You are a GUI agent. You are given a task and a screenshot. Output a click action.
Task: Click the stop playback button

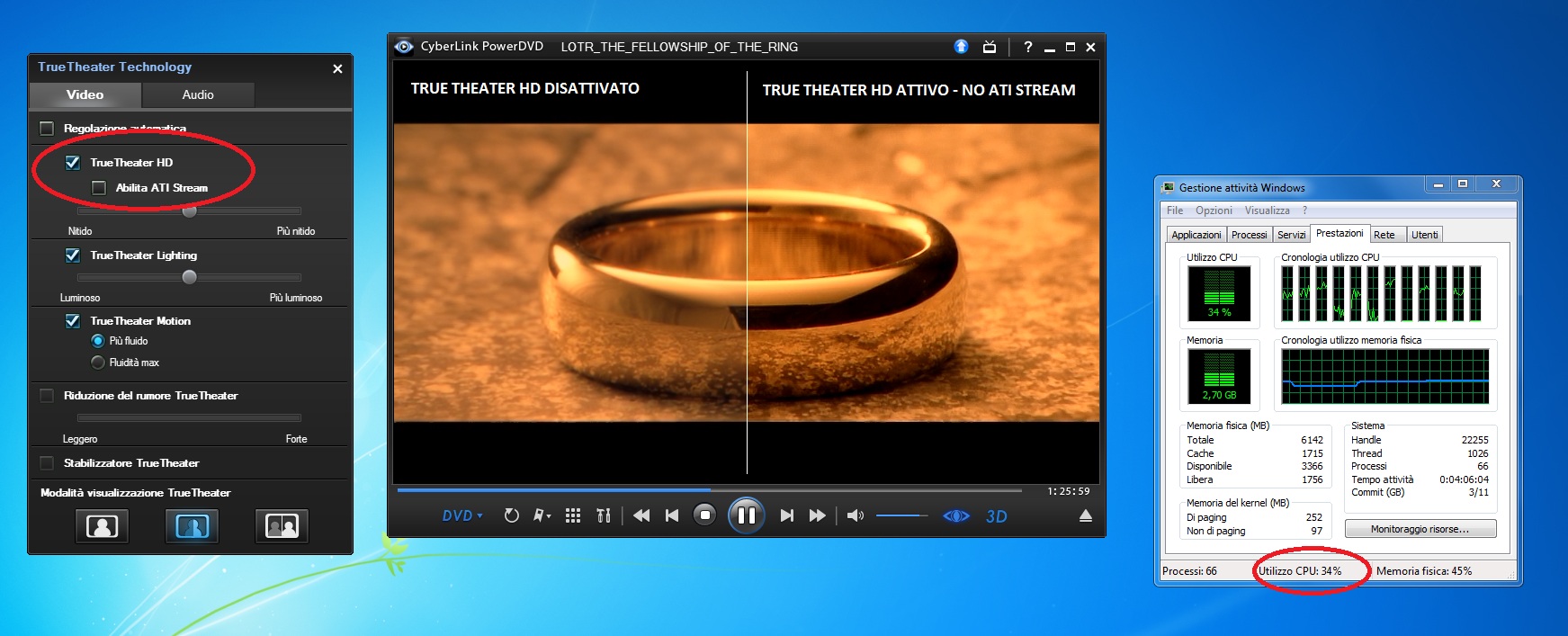tap(704, 515)
